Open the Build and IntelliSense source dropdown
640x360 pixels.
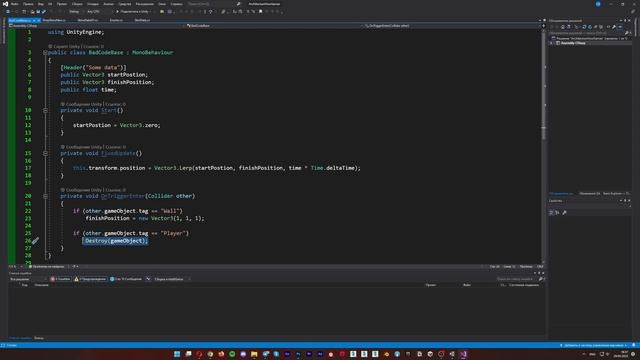(x=172, y=279)
